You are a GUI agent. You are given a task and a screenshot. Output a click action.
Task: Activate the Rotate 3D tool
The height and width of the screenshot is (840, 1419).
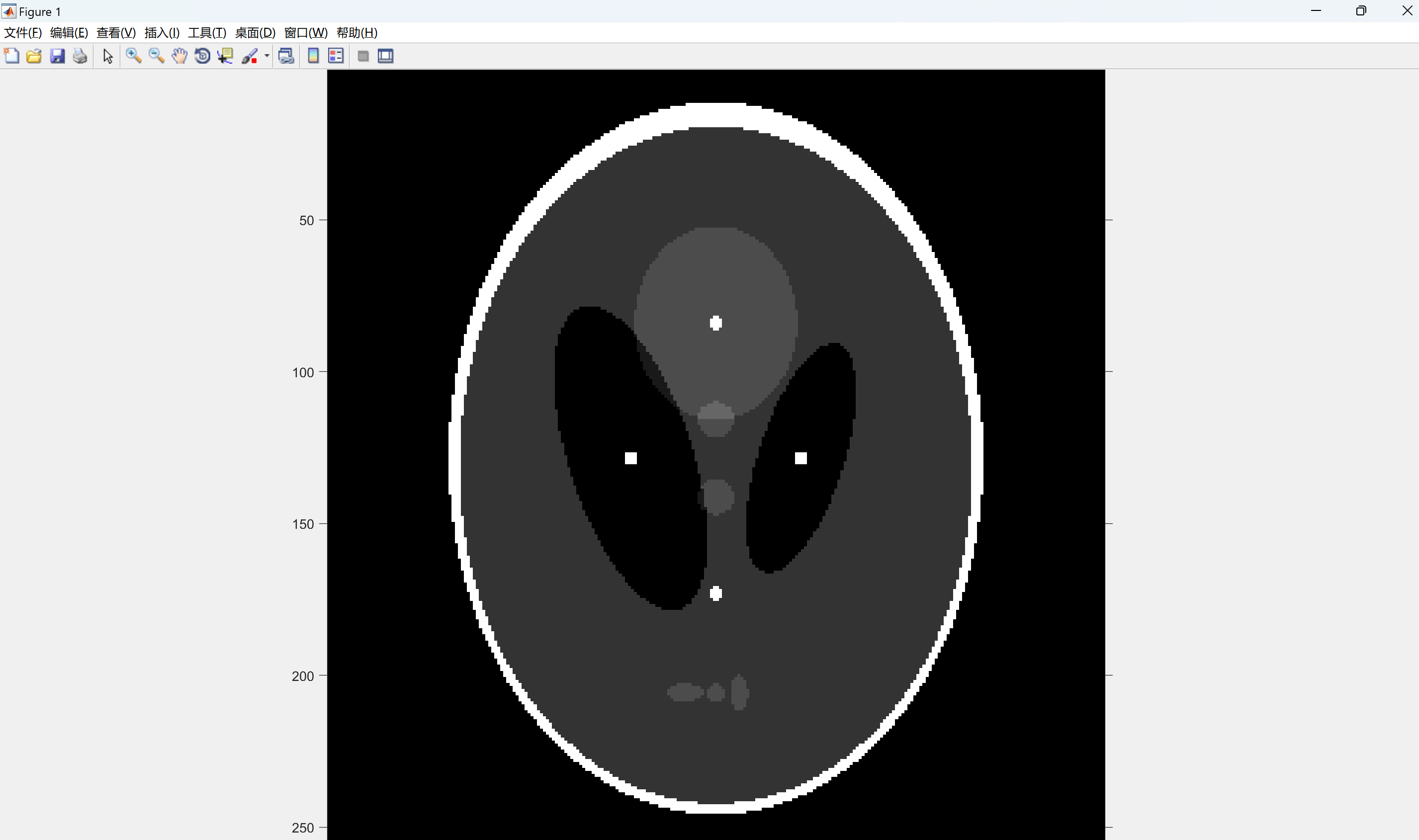tap(202, 56)
